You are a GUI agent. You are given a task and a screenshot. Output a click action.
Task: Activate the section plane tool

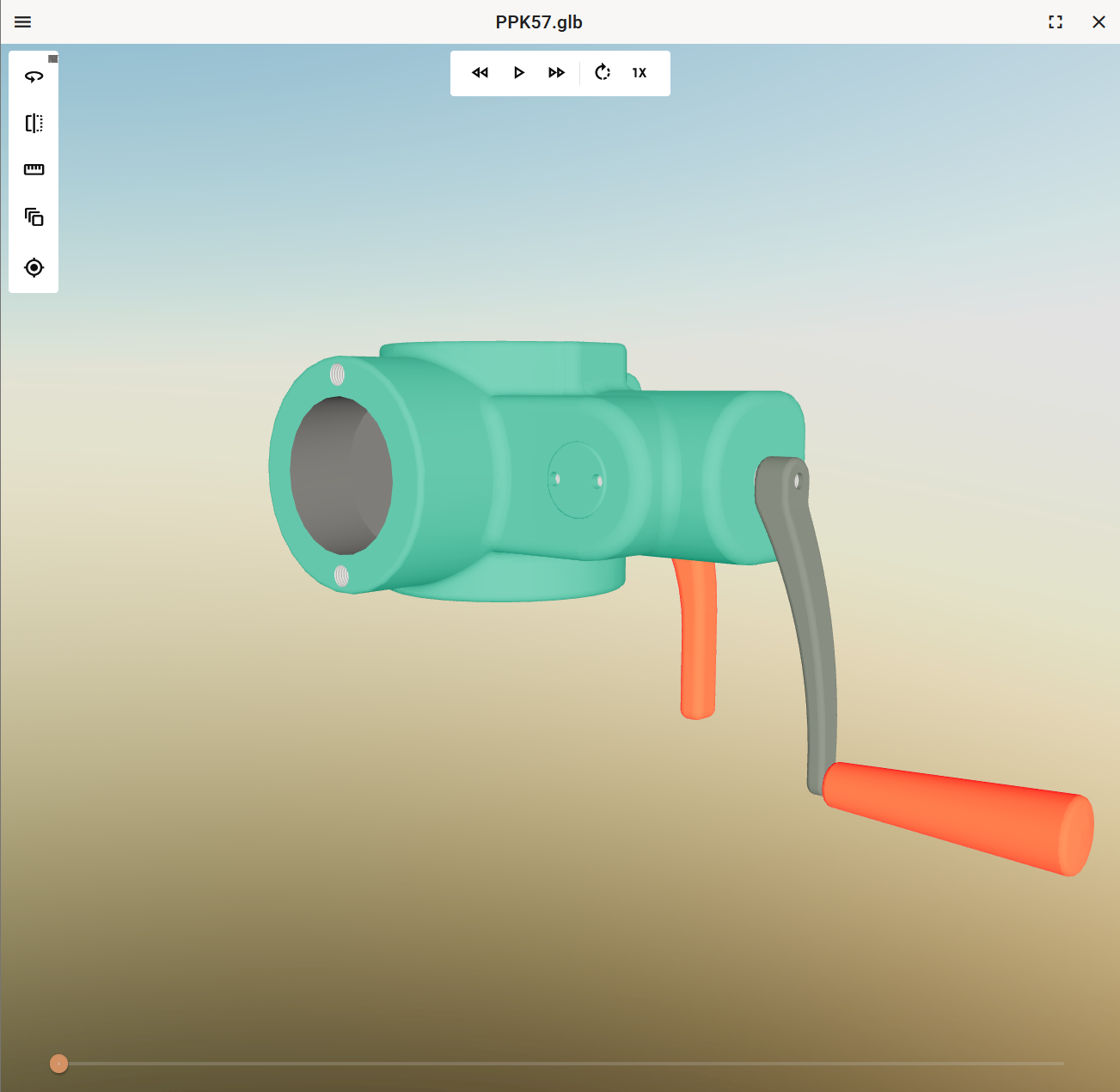point(34,123)
